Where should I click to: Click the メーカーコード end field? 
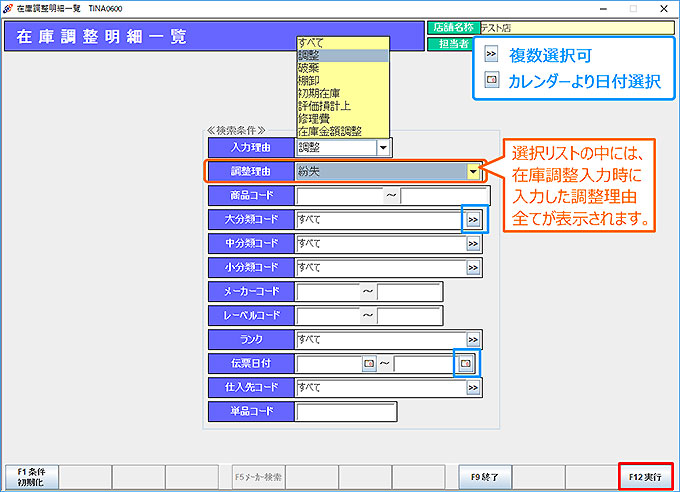pyautogui.click(x=409, y=292)
